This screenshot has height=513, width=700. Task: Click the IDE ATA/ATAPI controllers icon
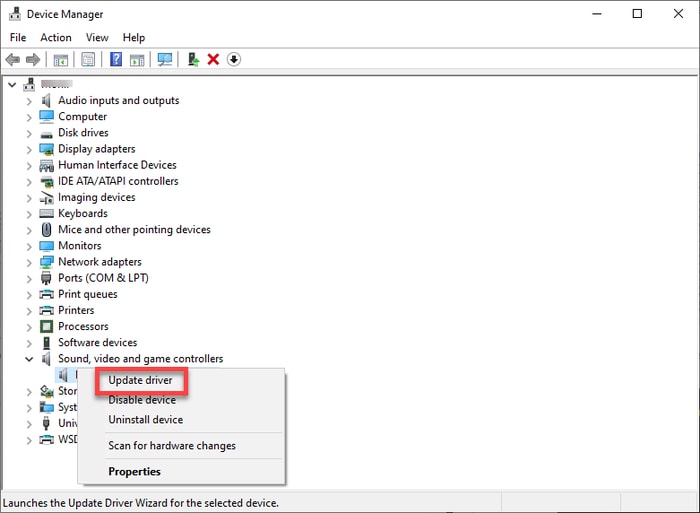pyautogui.click(x=46, y=182)
